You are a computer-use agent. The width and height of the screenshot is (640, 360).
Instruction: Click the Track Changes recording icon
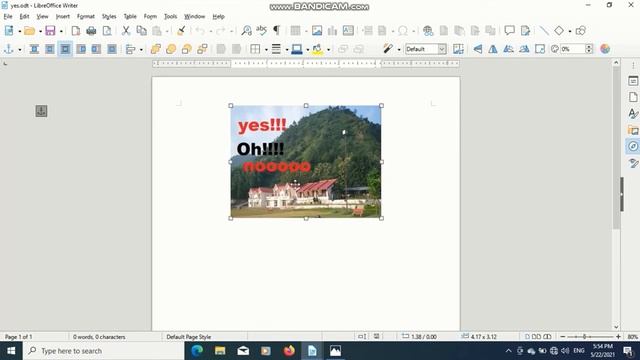[x=525, y=31]
